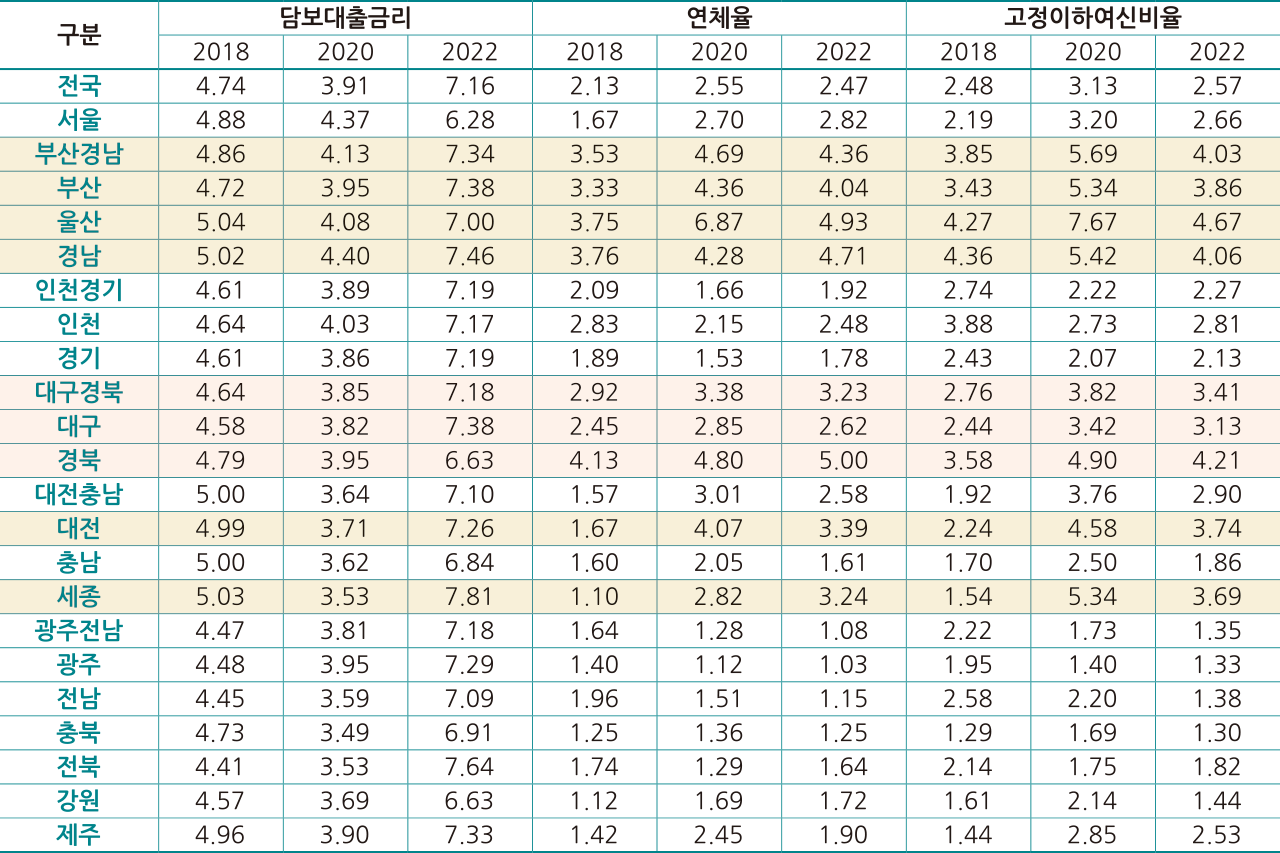1280x853 pixels.
Task: Click the 2018 header under 담보대출금리
Action: pos(221,52)
